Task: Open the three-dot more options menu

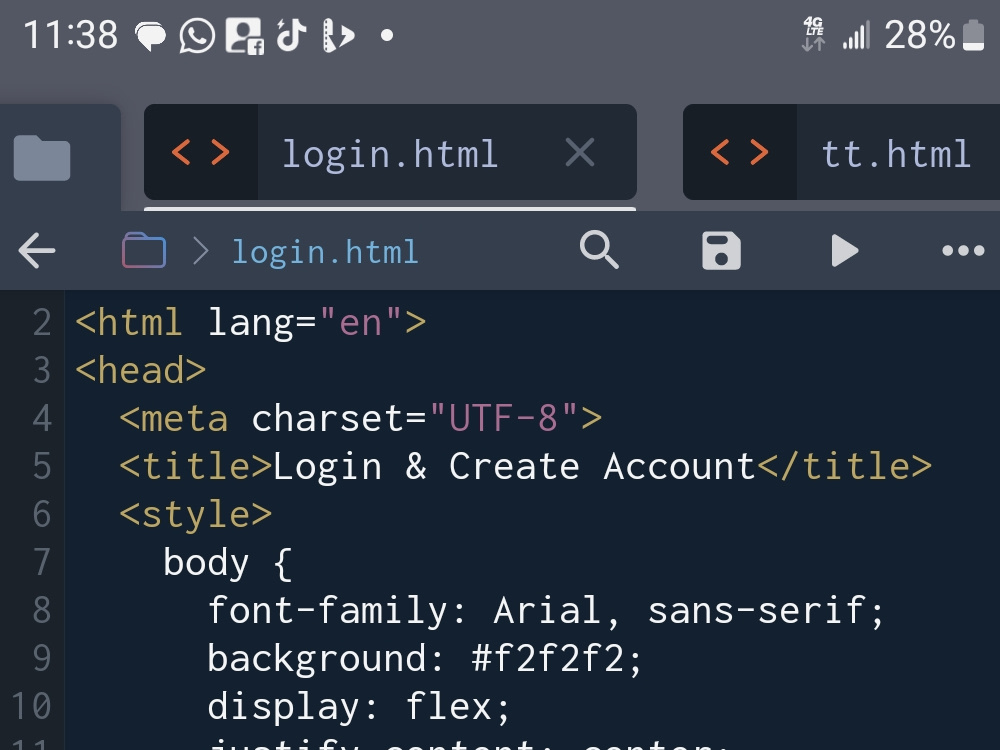Action: coord(963,250)
